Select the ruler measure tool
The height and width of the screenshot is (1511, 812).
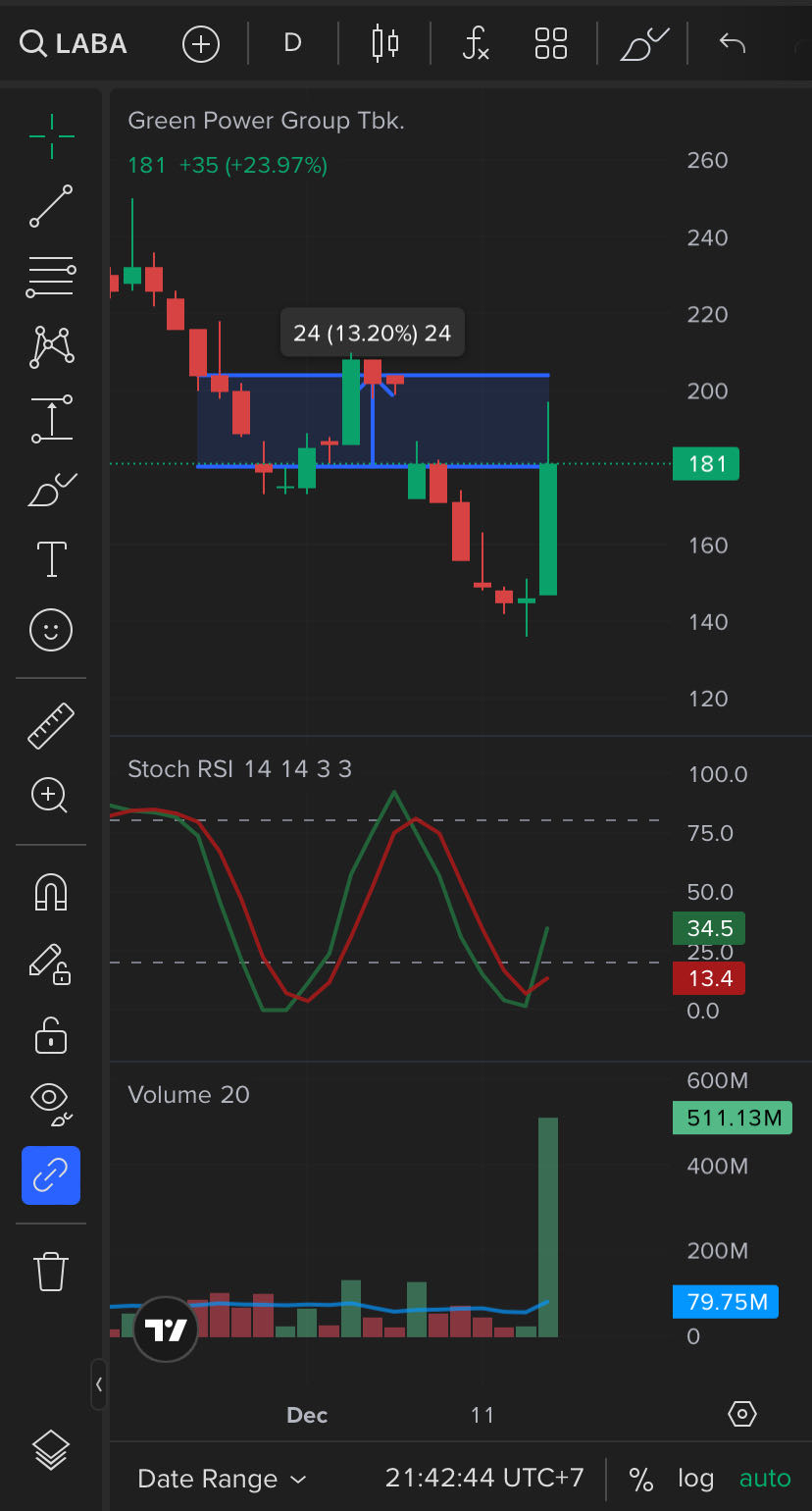[x=51, y=726]
